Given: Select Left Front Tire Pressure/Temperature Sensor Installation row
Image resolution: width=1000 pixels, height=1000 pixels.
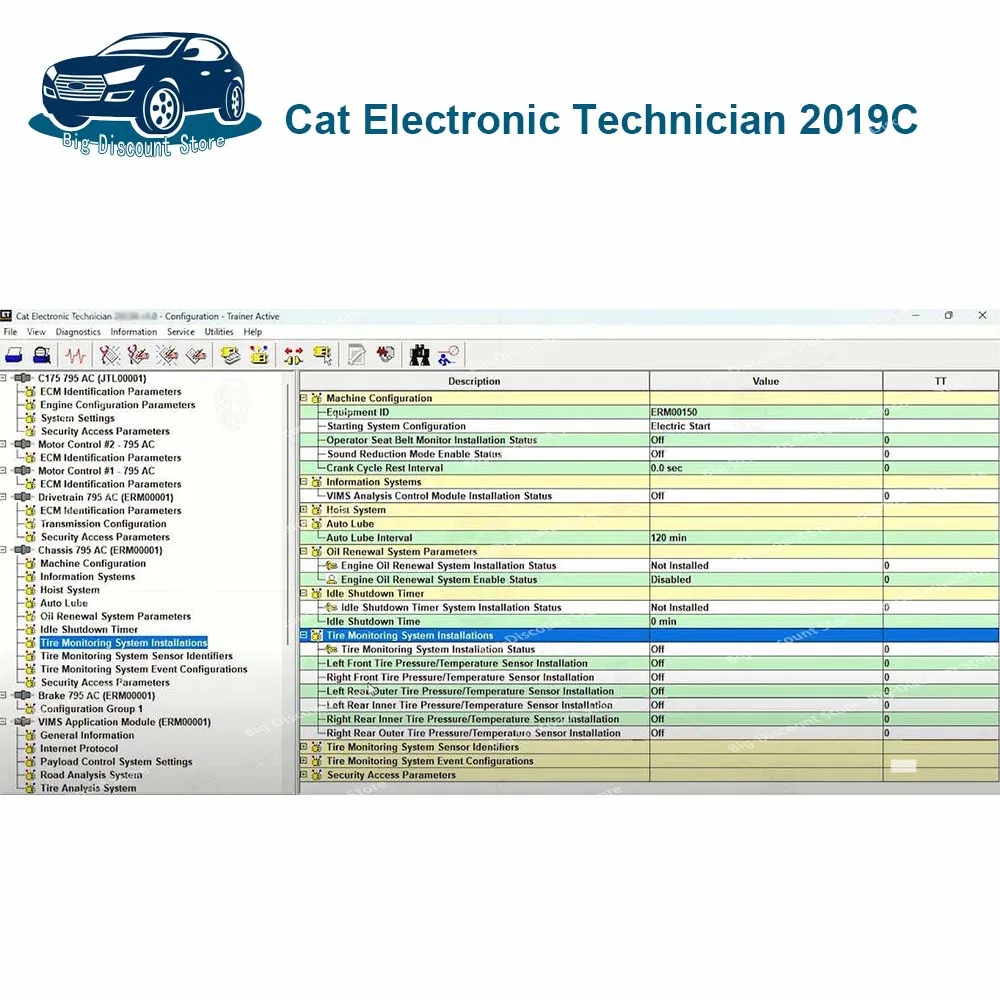Looking at the screenshot, I should 649,663.
